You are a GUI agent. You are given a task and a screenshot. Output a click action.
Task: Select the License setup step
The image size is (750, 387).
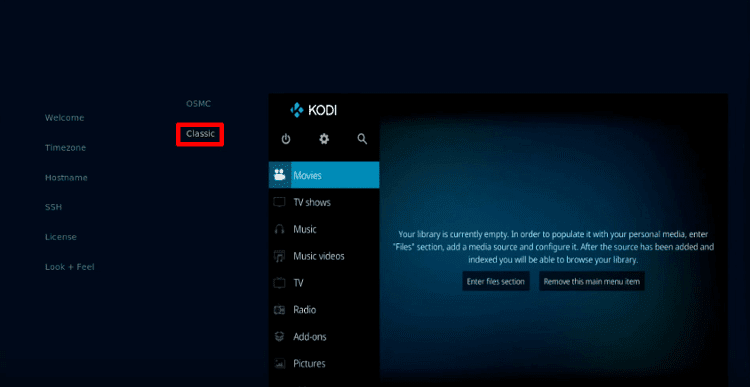[61, 237]
